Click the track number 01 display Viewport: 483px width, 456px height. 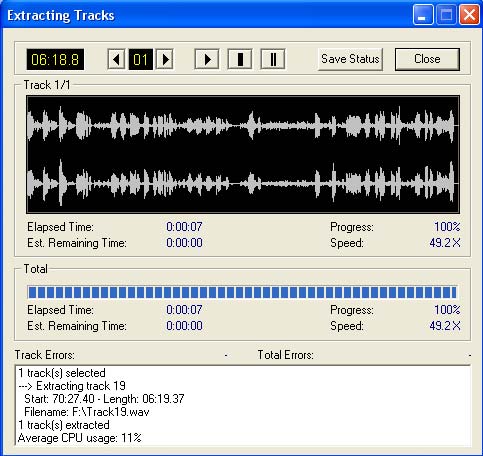point(141,59)
